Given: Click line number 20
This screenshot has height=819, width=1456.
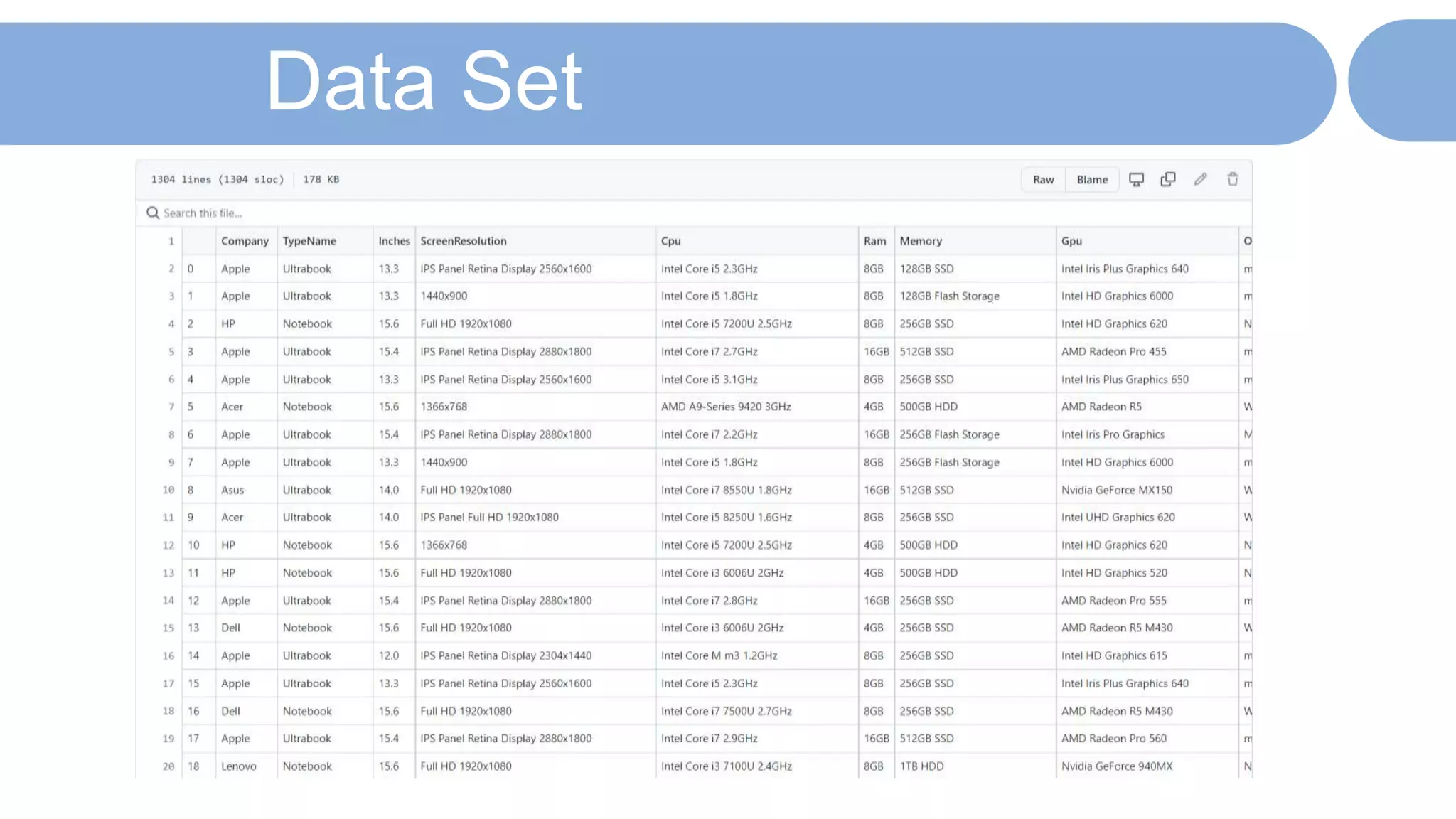Looking at the screenshot, I should (168, 766).
